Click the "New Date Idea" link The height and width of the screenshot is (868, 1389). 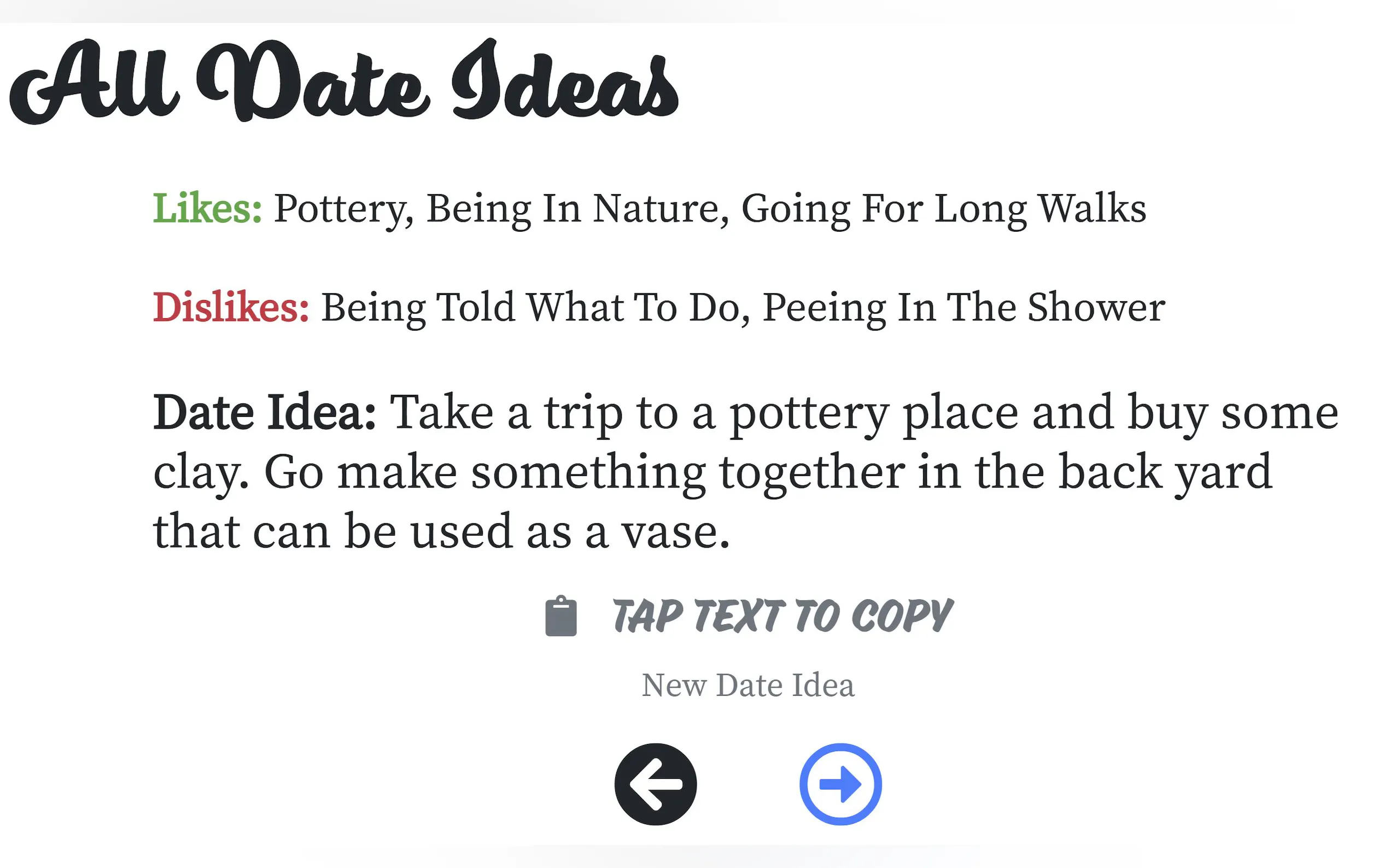[x=748, y=685]
